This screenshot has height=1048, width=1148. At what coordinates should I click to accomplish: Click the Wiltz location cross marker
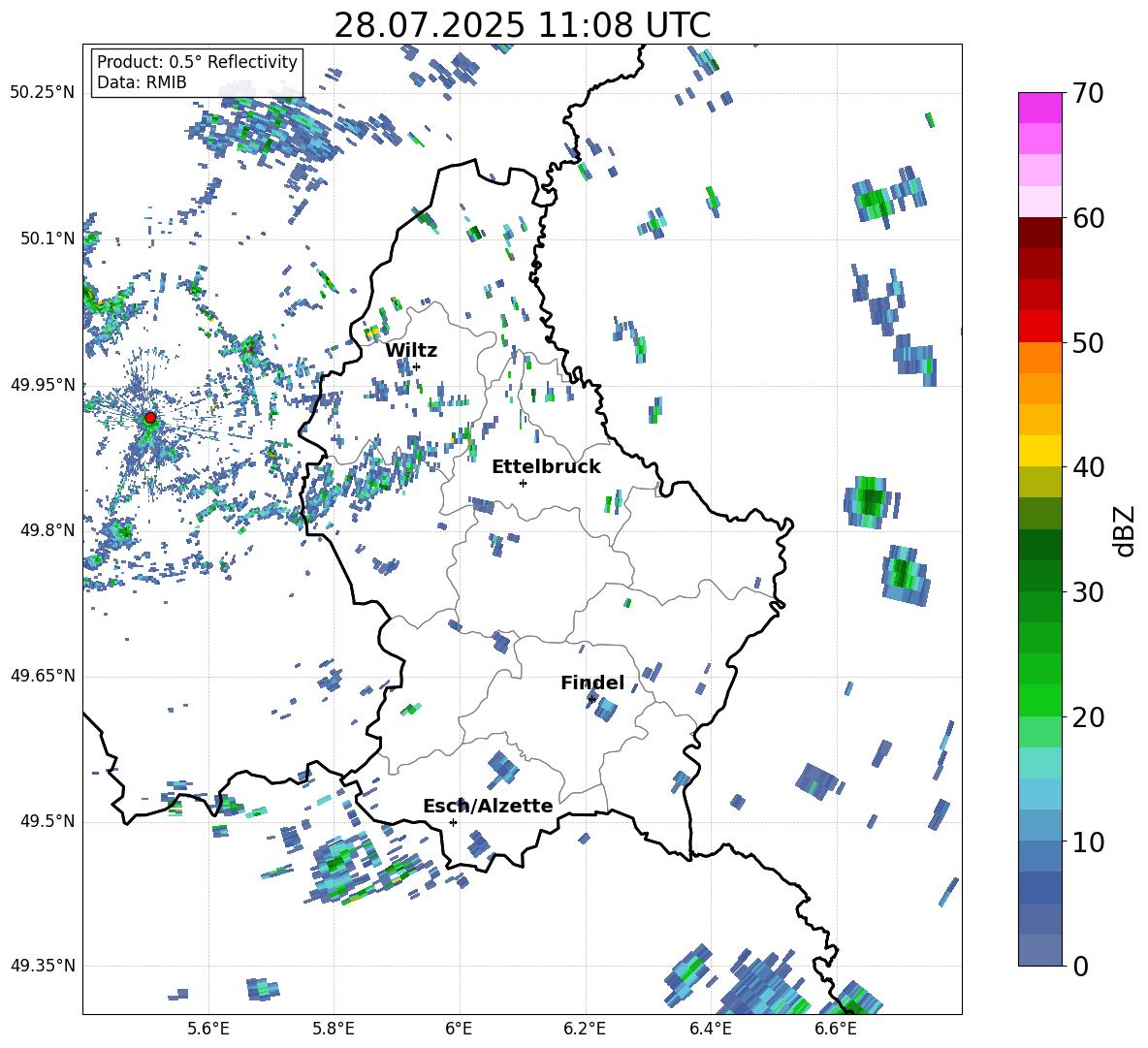click(x=417, y=366)
